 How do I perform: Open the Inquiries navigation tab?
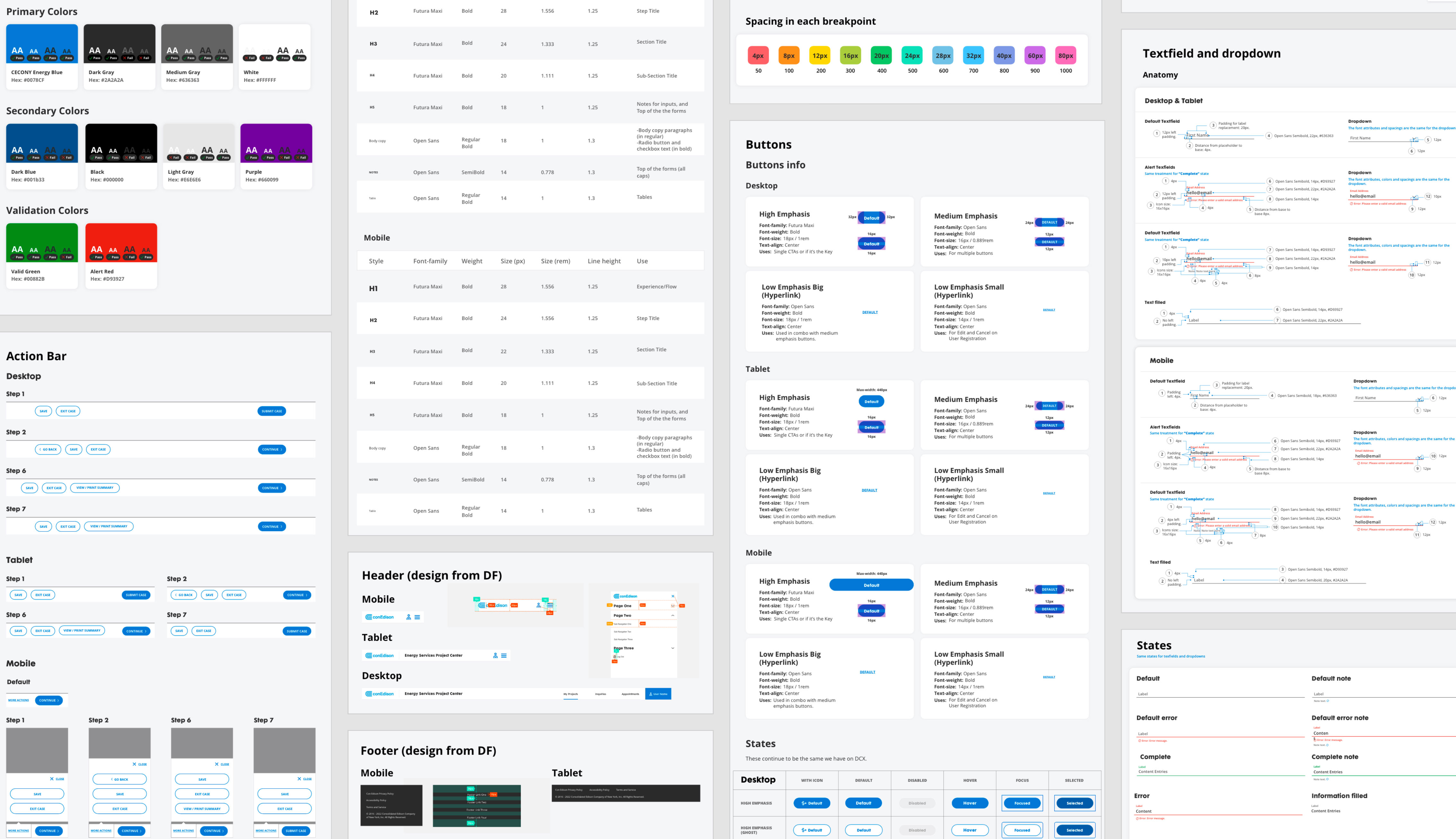coord(600,694)
